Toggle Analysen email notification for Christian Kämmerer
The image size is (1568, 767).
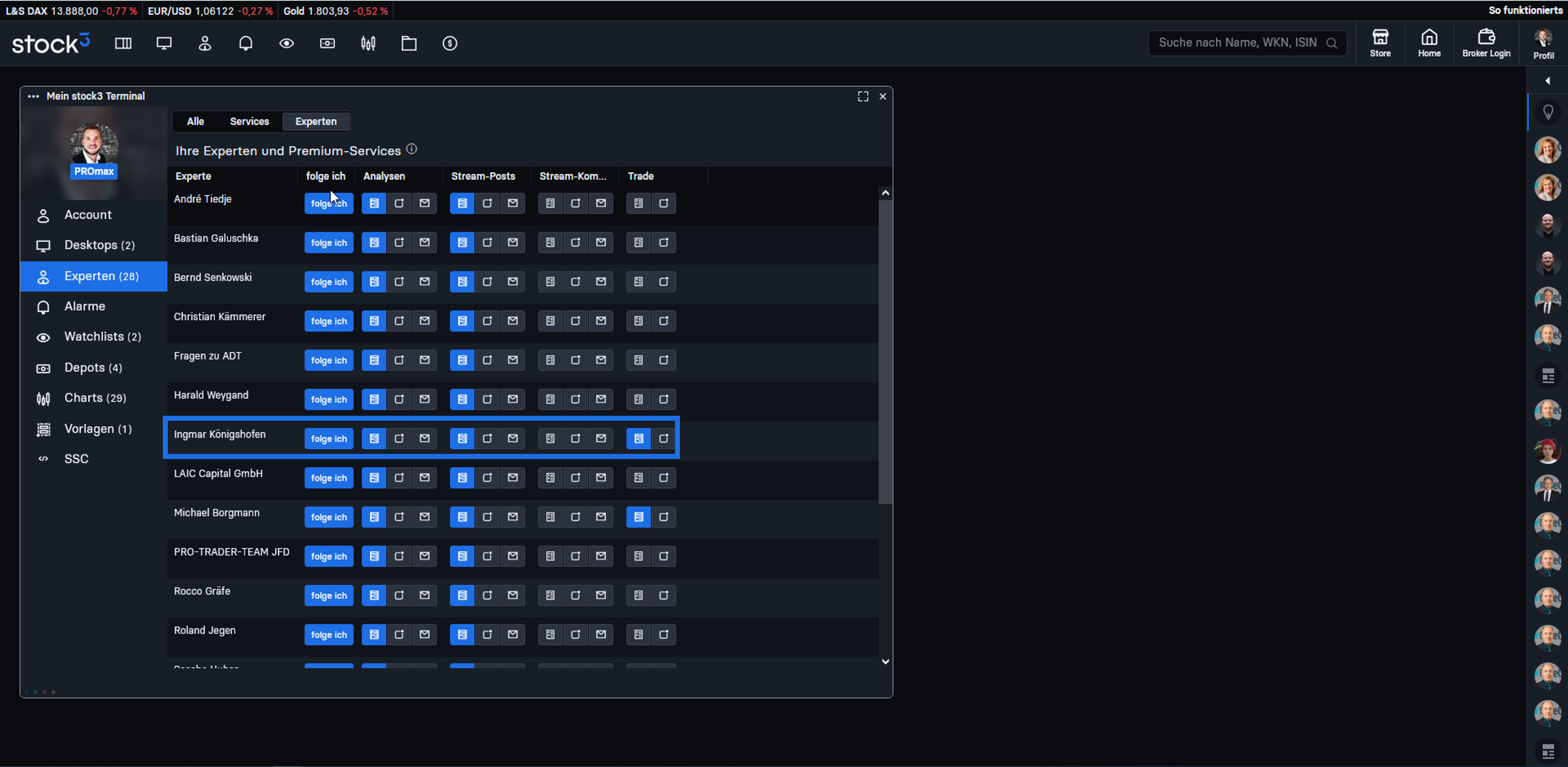(x=424, y=321)
